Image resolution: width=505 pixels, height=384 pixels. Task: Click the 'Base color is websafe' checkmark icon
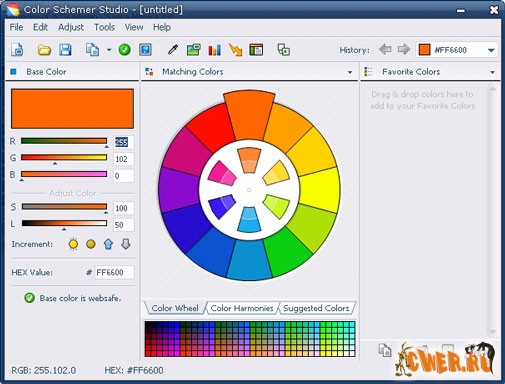[x=29, y=298]
